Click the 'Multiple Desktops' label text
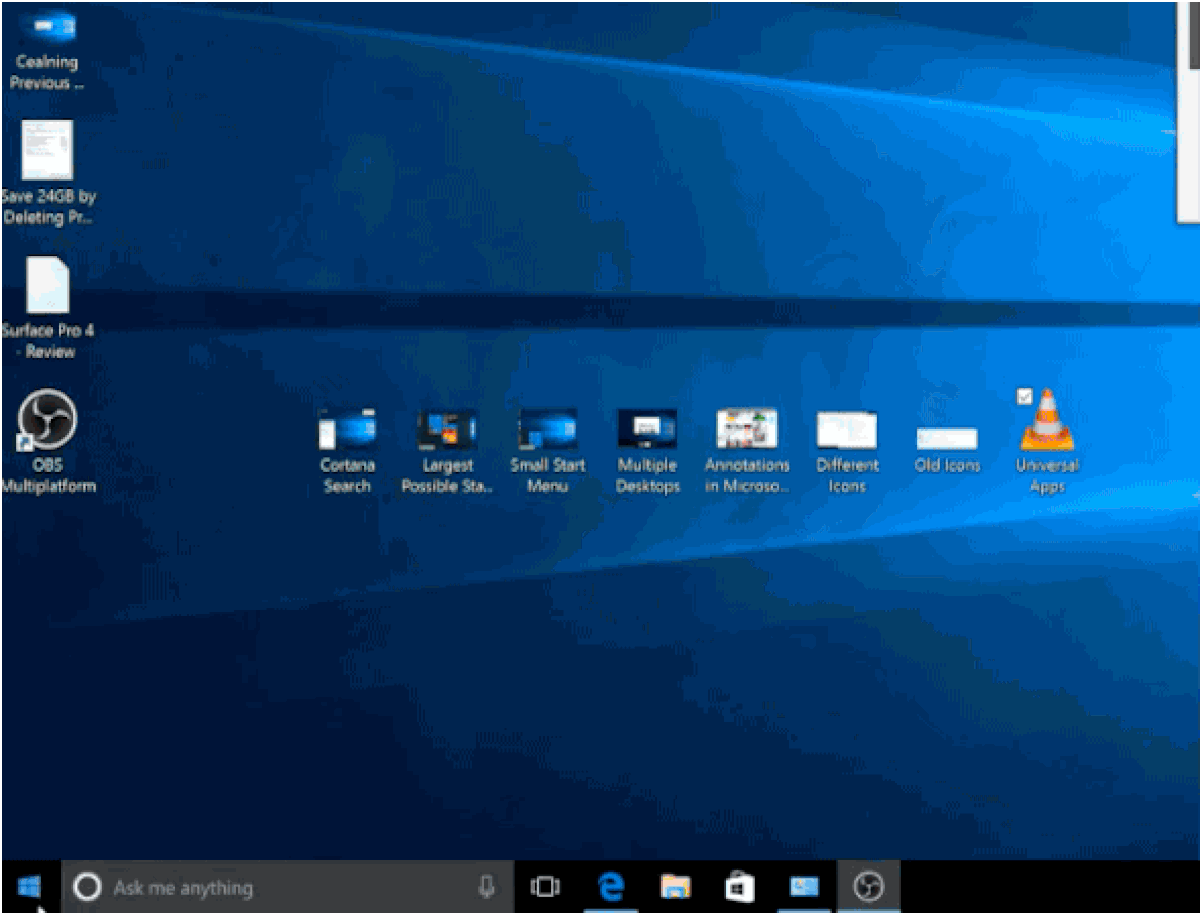This screenshot has width=1200, height=913. tap(647, 476)
